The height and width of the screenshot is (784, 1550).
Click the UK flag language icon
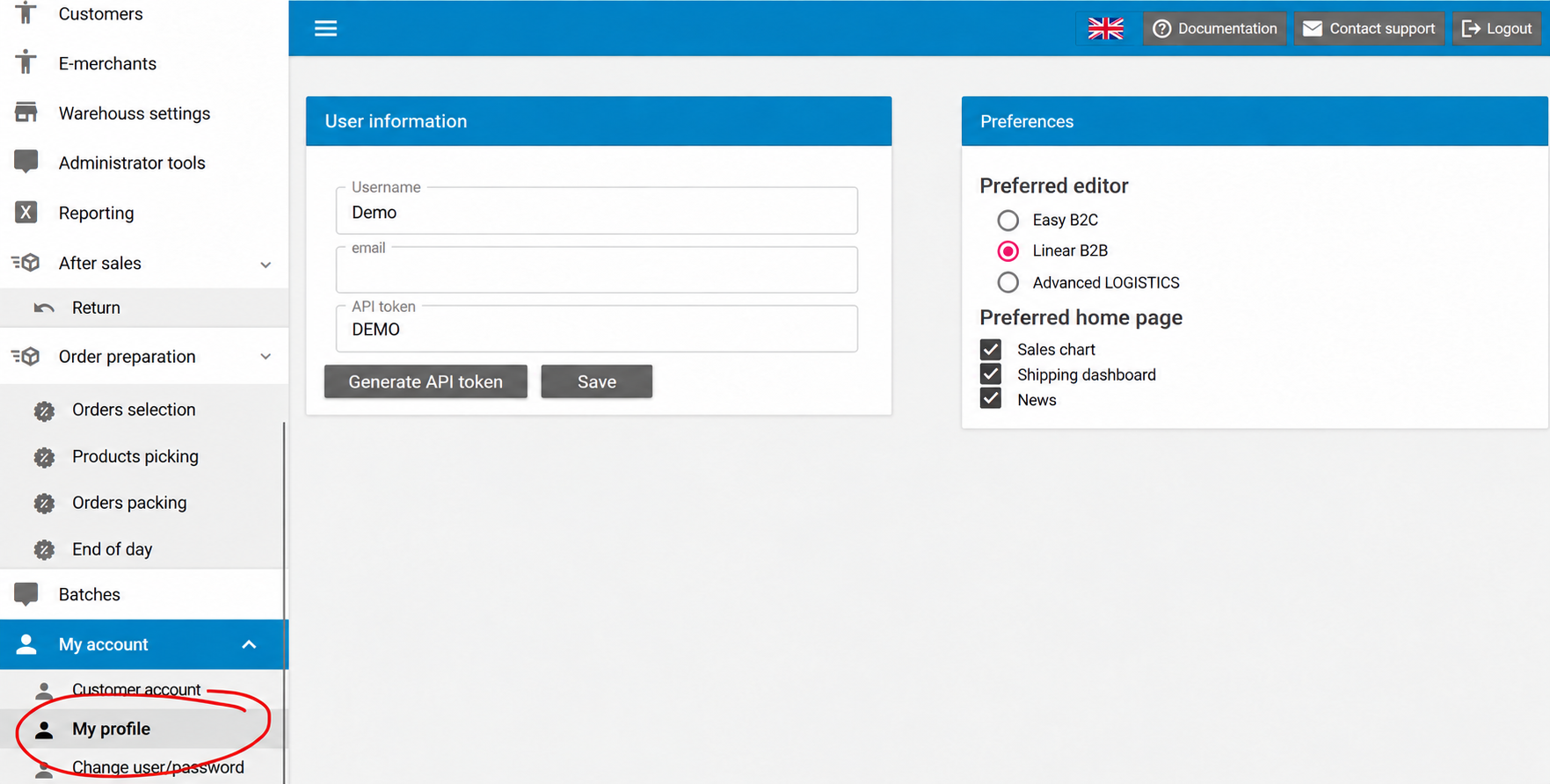click(x=1105, y=28)
